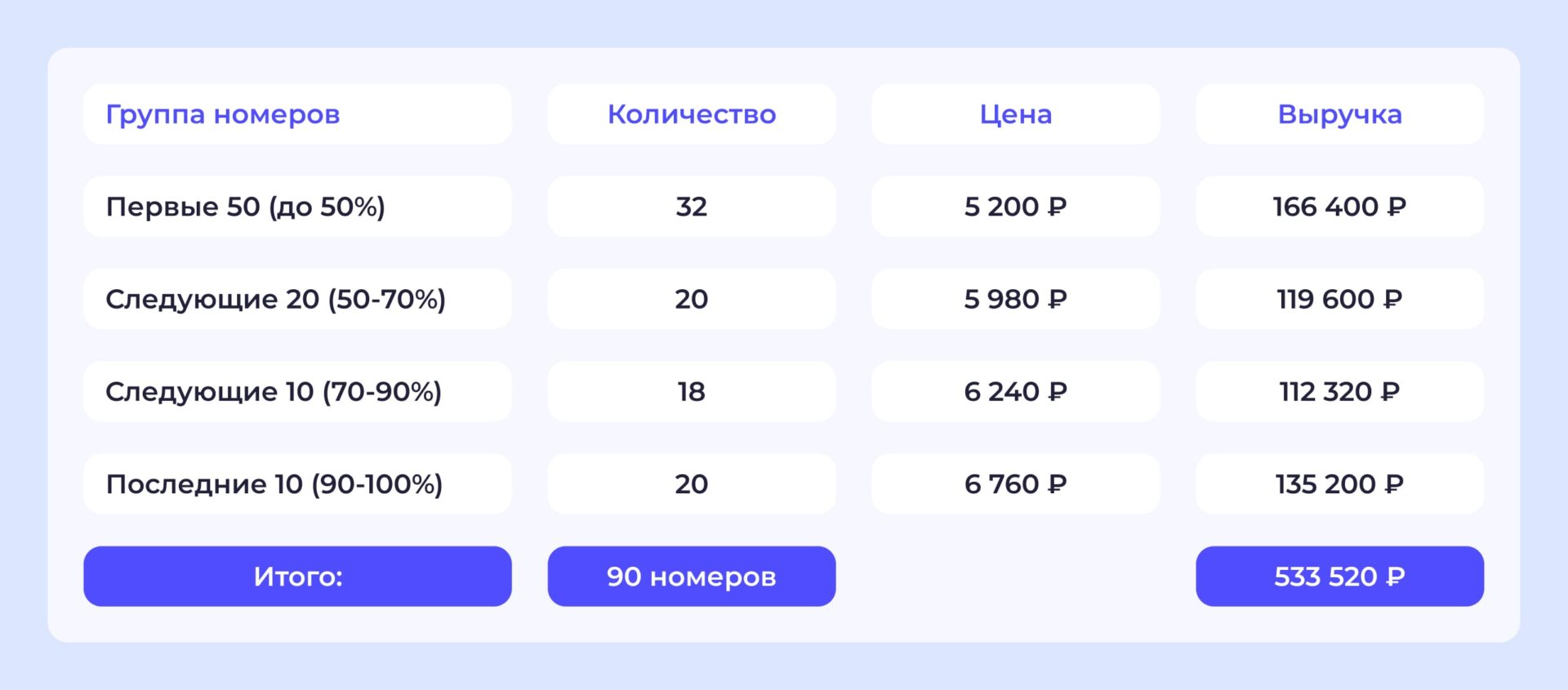Click the 'Следующие 10 (70-90%)' row label
This screenshot has height=690, width=1568.
[297, 392]
